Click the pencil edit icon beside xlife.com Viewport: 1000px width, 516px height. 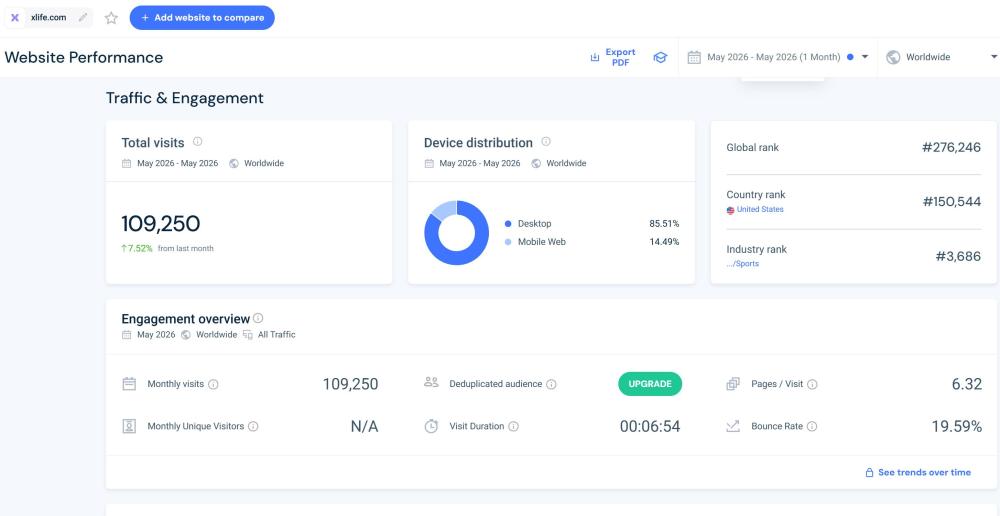(x=83, y=18)
